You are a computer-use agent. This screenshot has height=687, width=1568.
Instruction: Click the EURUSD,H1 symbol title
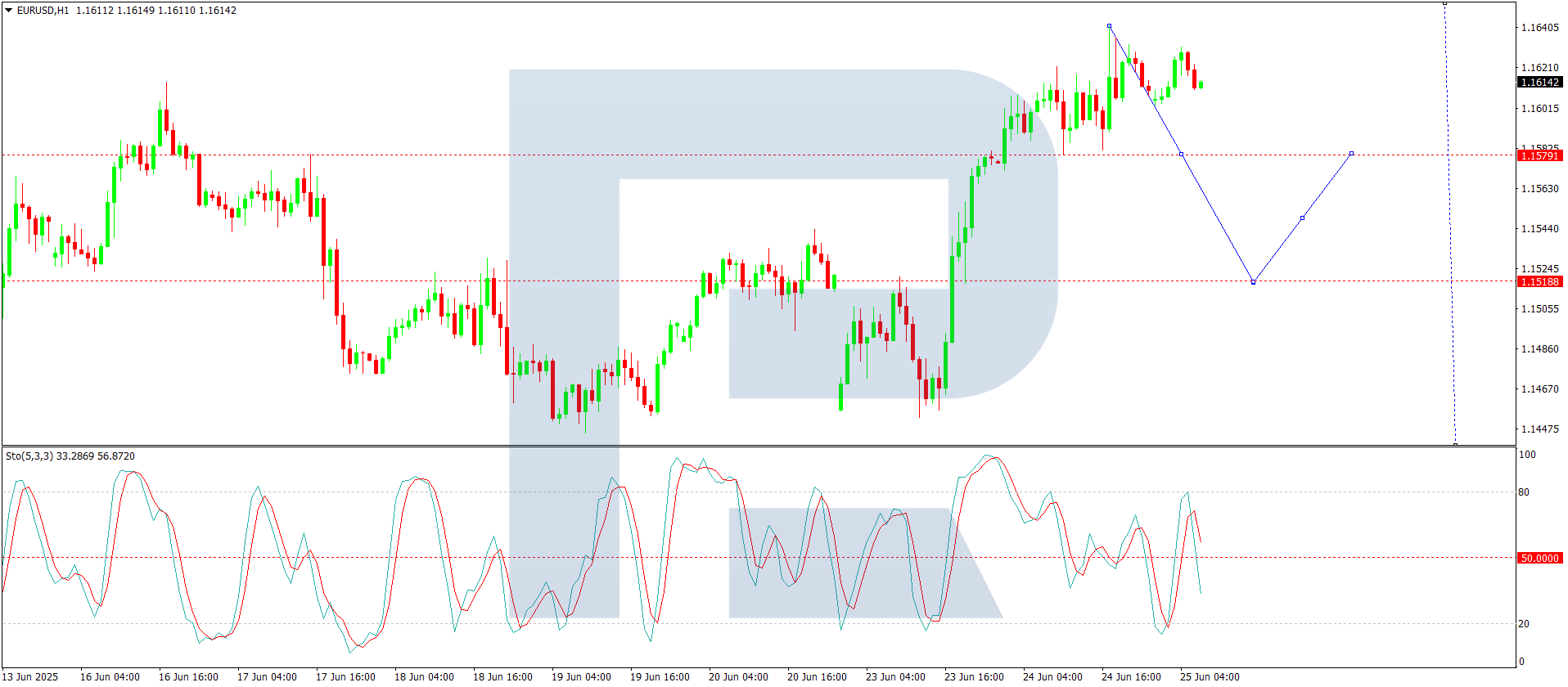click(x=43, y=11)
